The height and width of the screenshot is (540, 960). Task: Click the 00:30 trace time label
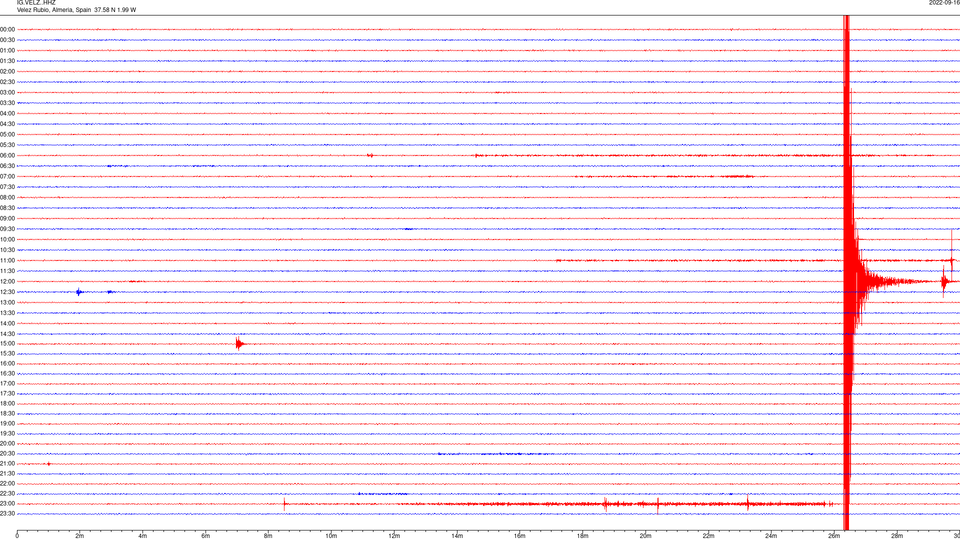tap(7, 40)
